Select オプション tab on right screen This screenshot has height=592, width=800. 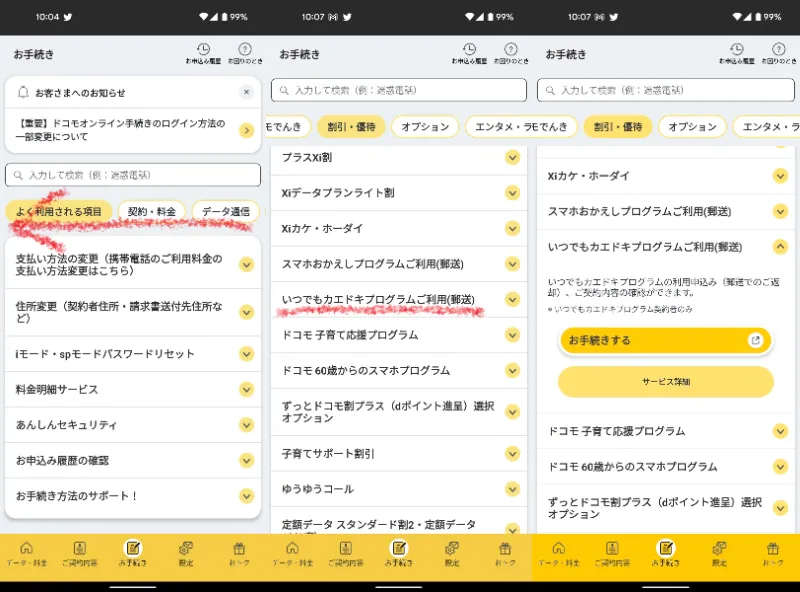692,127
